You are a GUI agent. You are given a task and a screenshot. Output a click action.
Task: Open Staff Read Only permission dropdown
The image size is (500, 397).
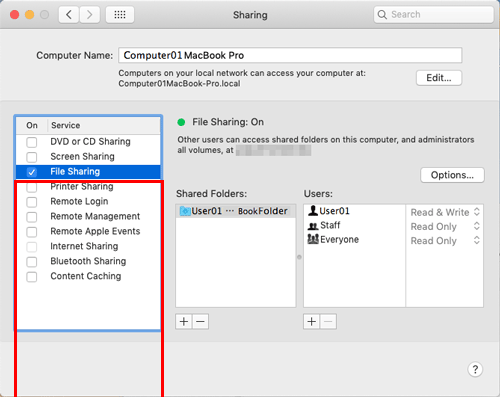point(445,227)
